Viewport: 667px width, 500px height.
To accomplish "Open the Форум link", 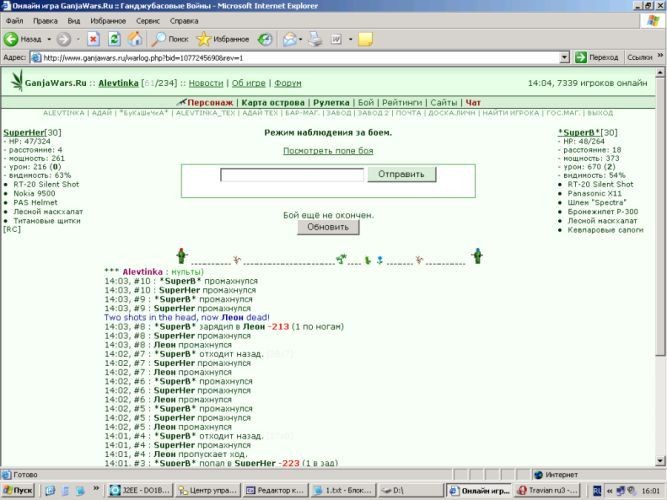I will (288, 83).
